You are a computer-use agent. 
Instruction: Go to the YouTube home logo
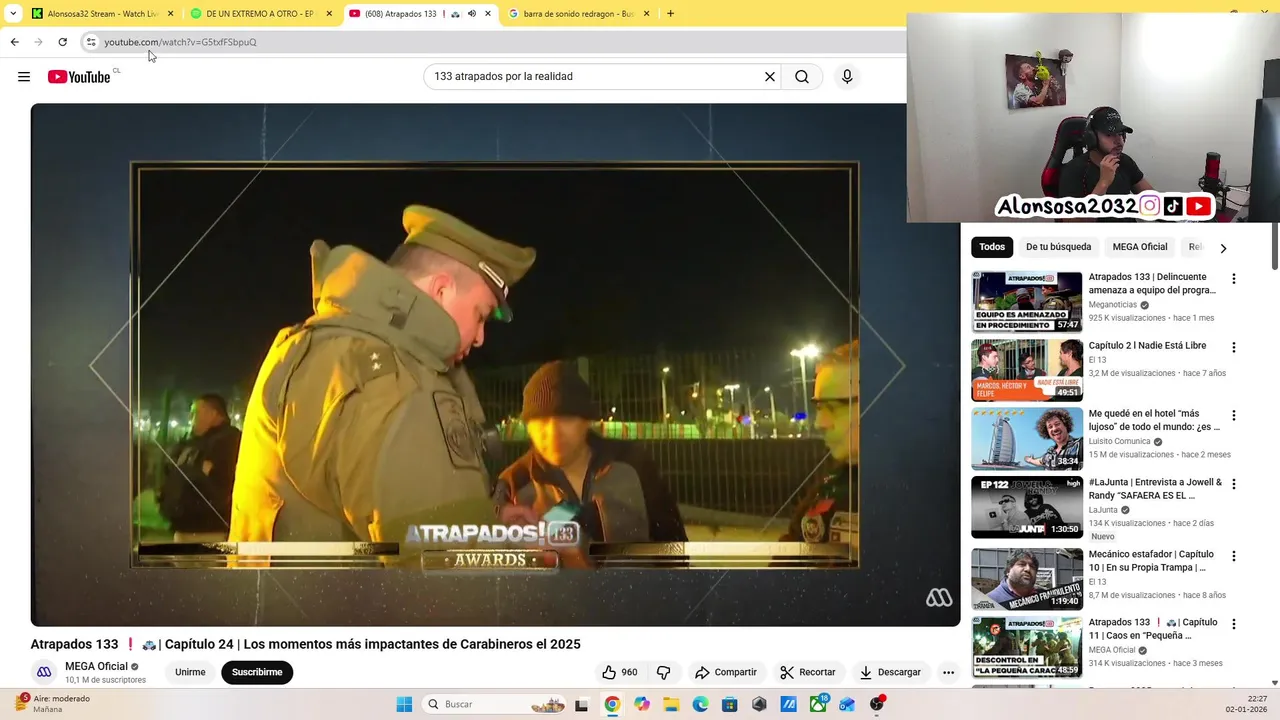click(x=79, y=77)
